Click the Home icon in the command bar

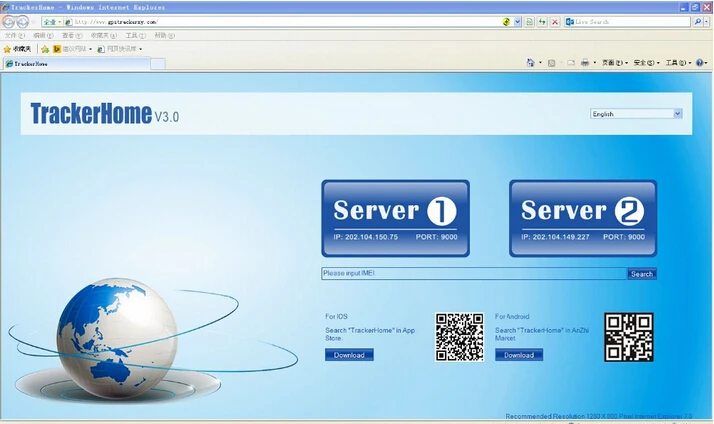tap(530, 63)
